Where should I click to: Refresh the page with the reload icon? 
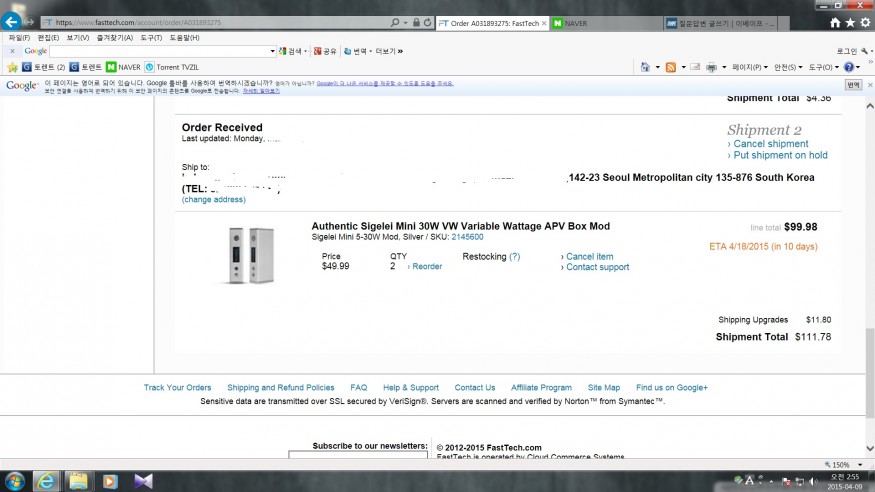427,22
